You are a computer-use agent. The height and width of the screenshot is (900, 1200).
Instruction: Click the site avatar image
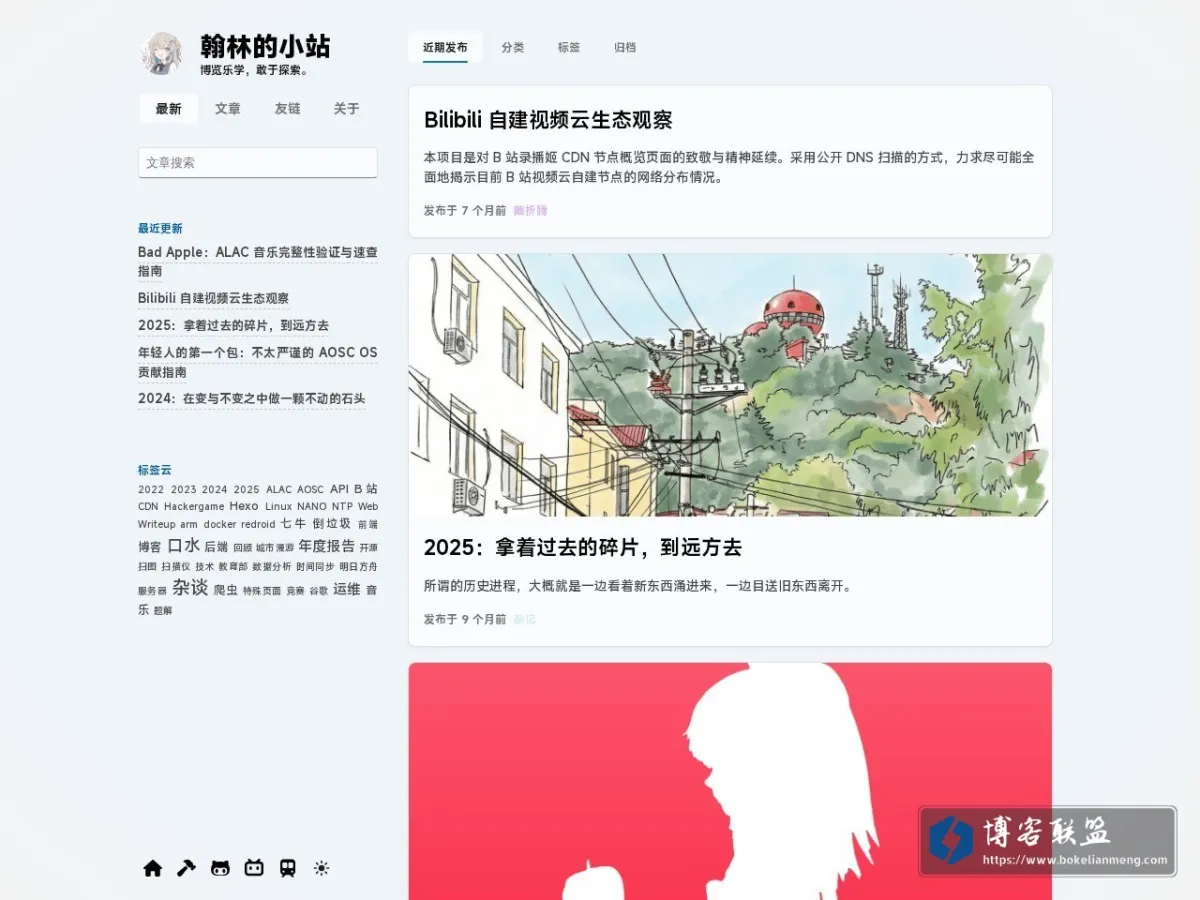(x=162, y=54)
